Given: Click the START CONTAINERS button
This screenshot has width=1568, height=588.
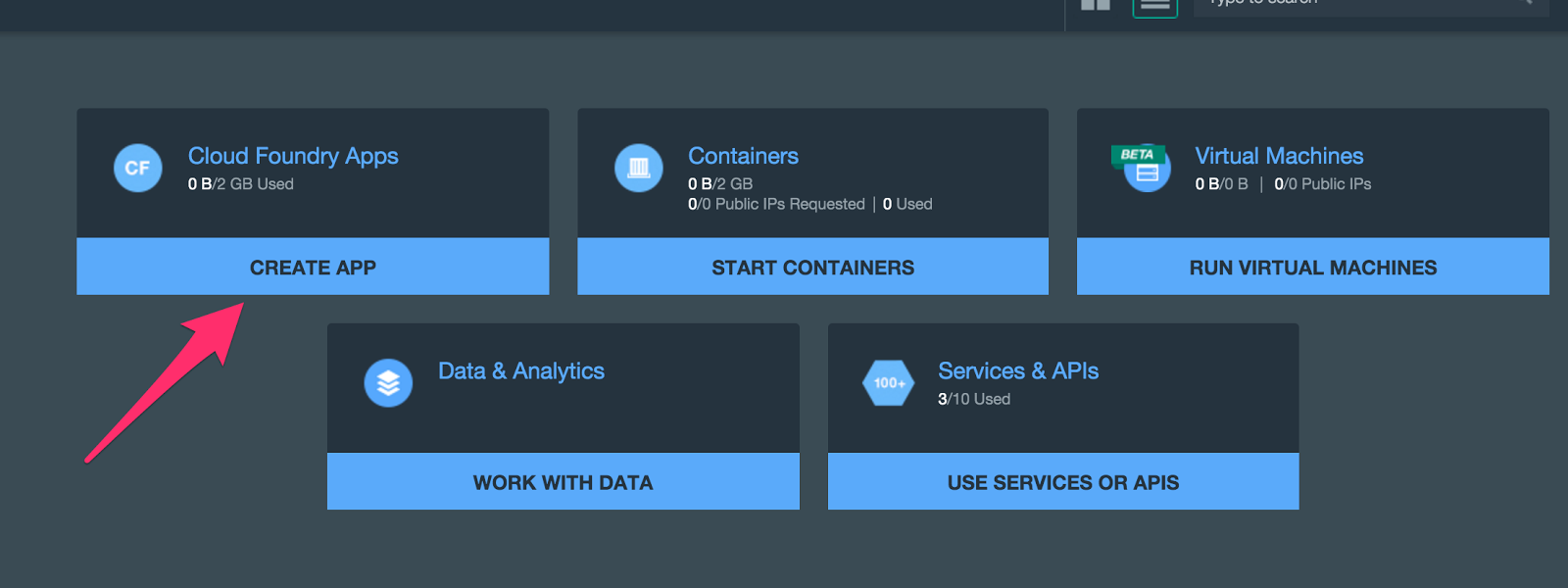Looking at the screenshot, I should [812, 267].
